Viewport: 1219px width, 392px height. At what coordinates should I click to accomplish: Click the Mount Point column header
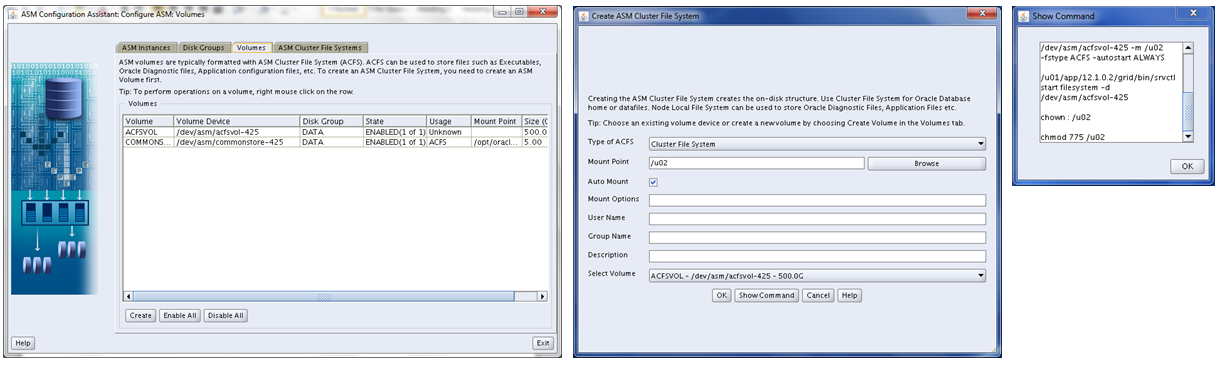496,121
